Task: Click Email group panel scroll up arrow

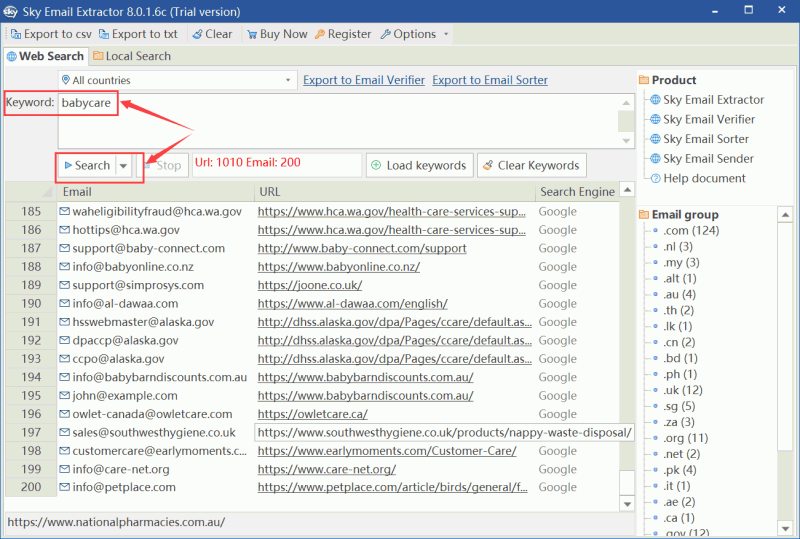Action: (785, 215)
